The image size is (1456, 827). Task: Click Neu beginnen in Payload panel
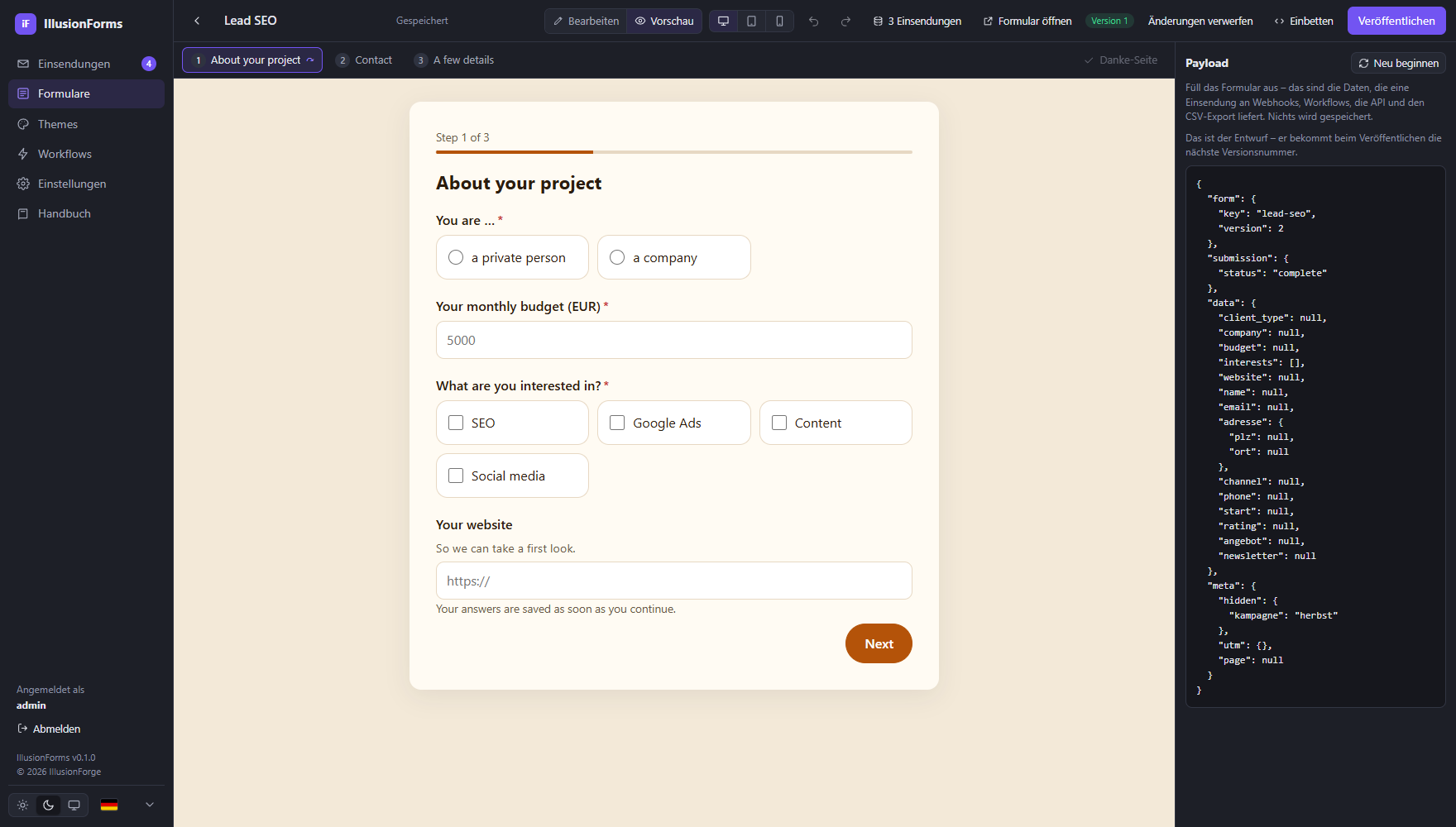(1398, 63)
